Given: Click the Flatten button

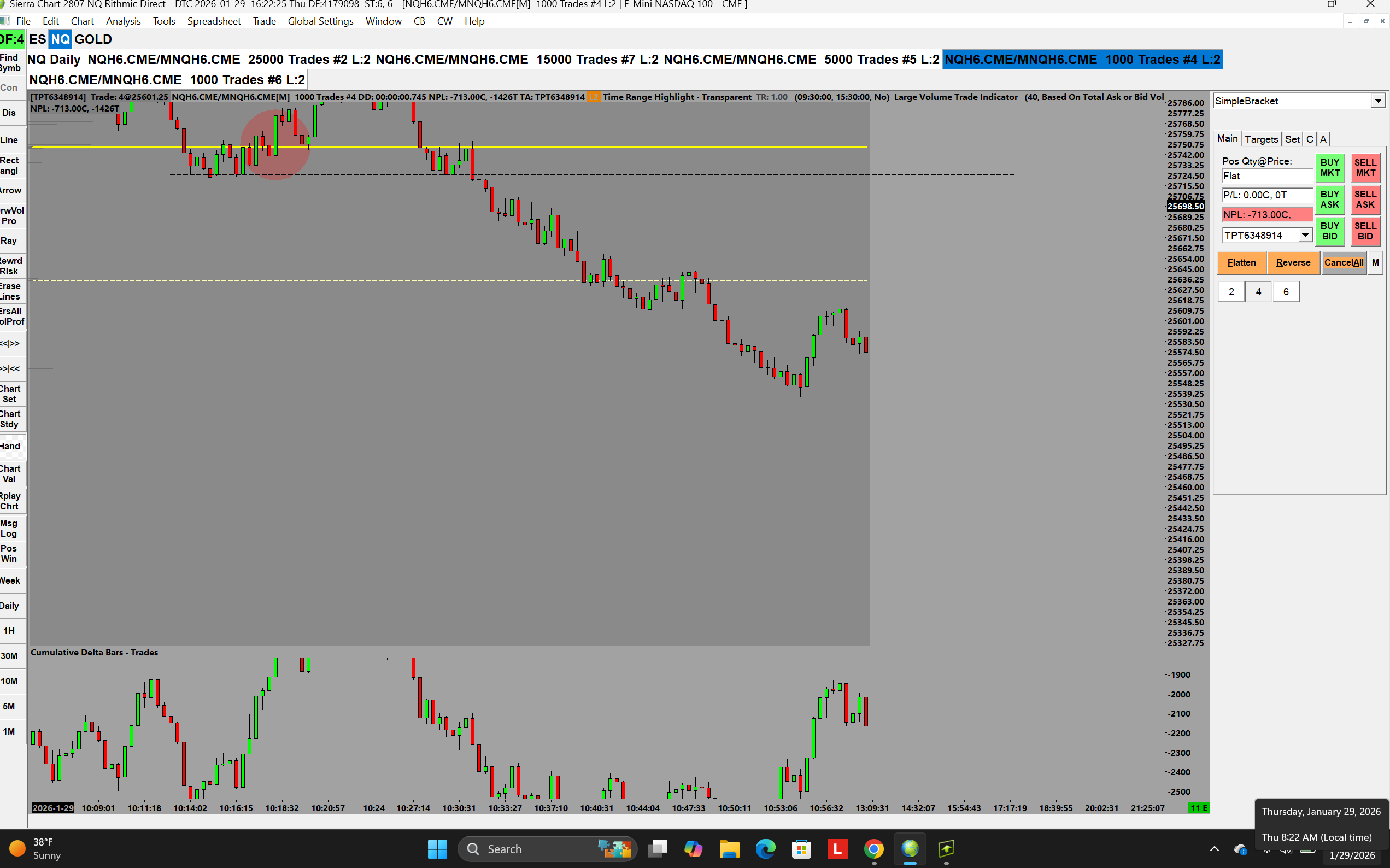Looking at the screenshot, I should (x=1241, y=262).
